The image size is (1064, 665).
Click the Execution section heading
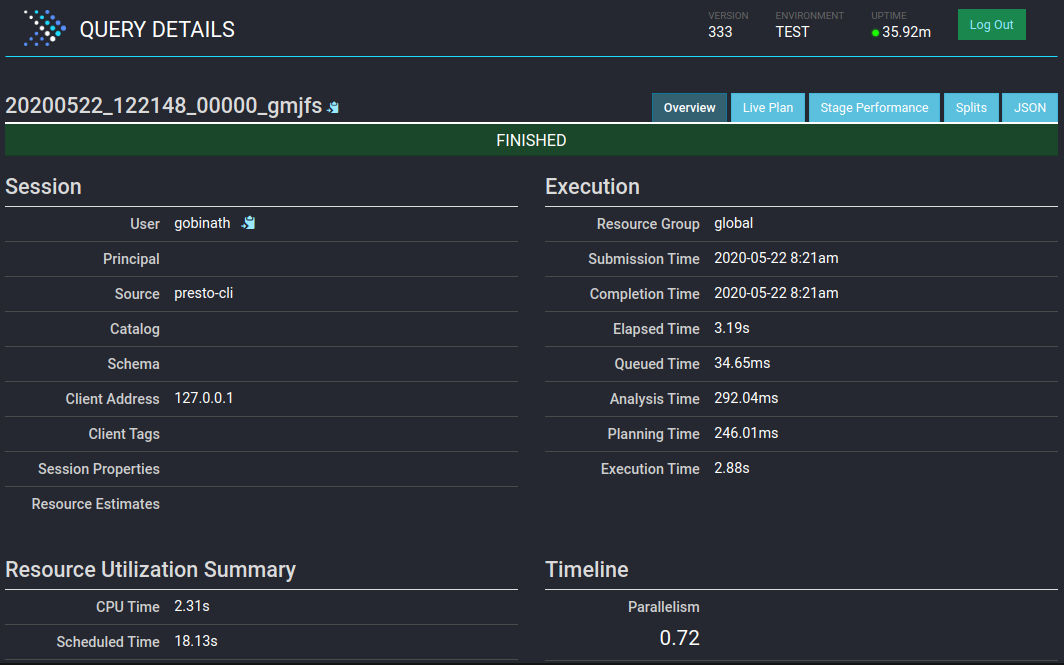pos(592,187)
